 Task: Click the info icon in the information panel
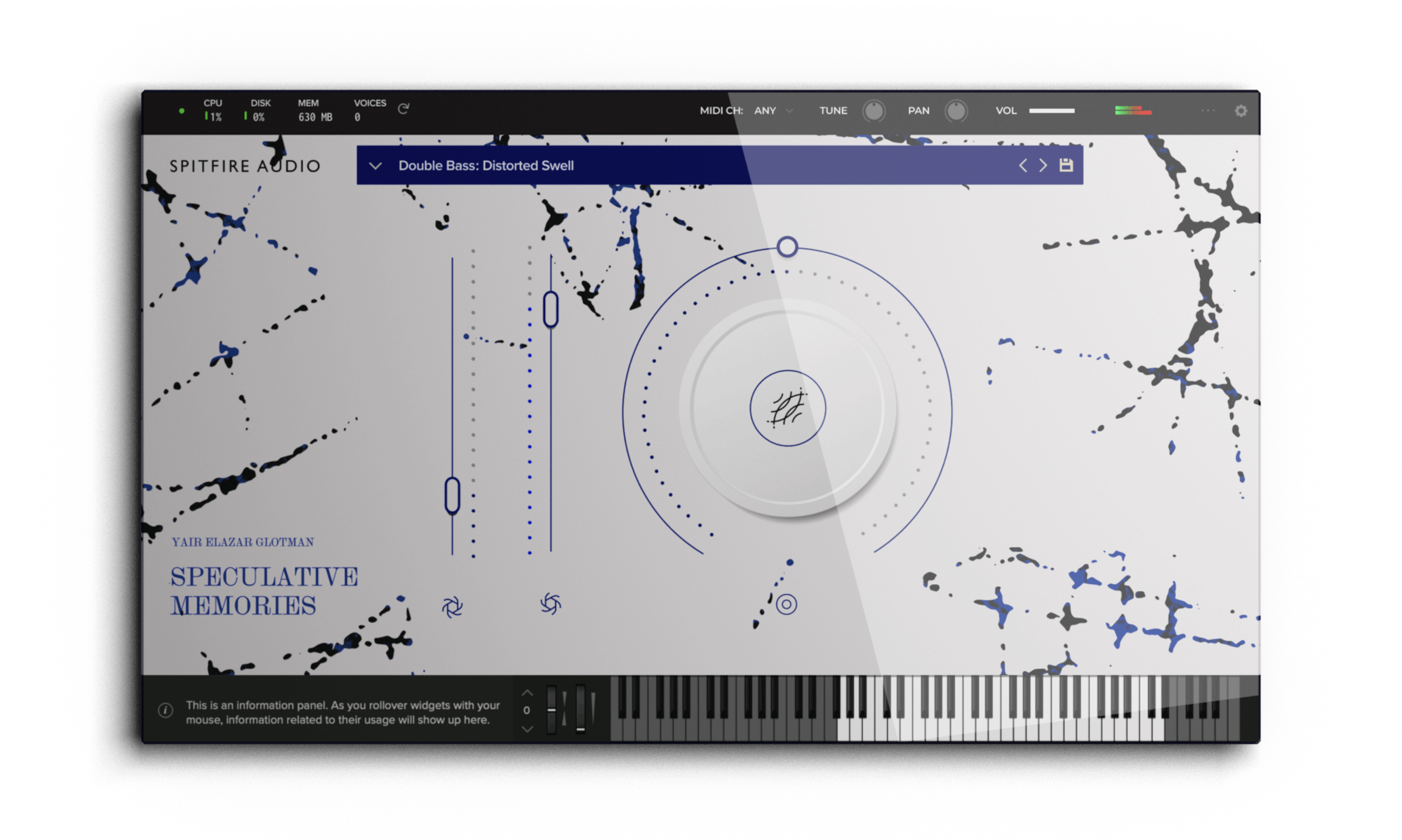click(x=165, y=710)
